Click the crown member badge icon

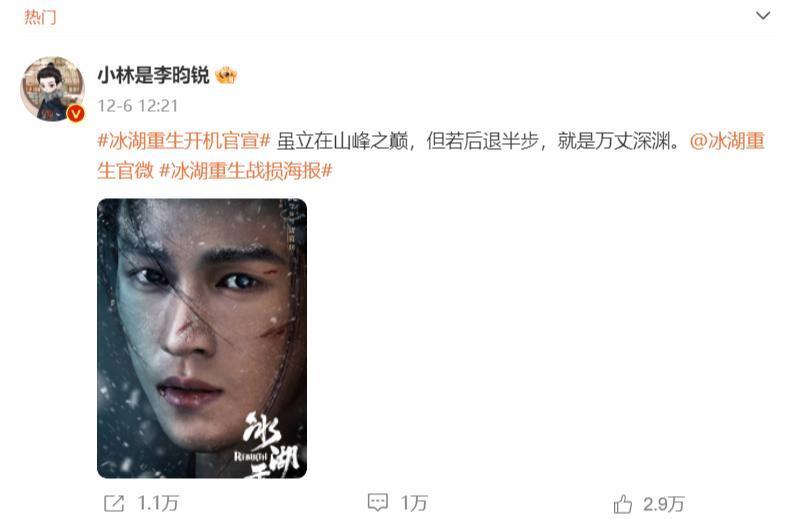click(x=226, y=76)
